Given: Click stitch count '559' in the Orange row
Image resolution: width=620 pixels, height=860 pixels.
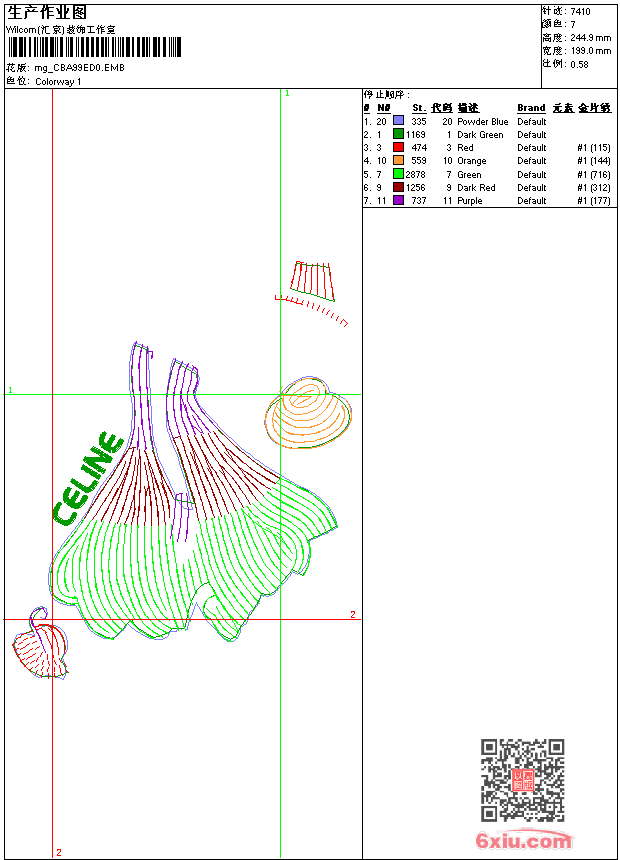Looking at the screenshot, I should point(419,161).
